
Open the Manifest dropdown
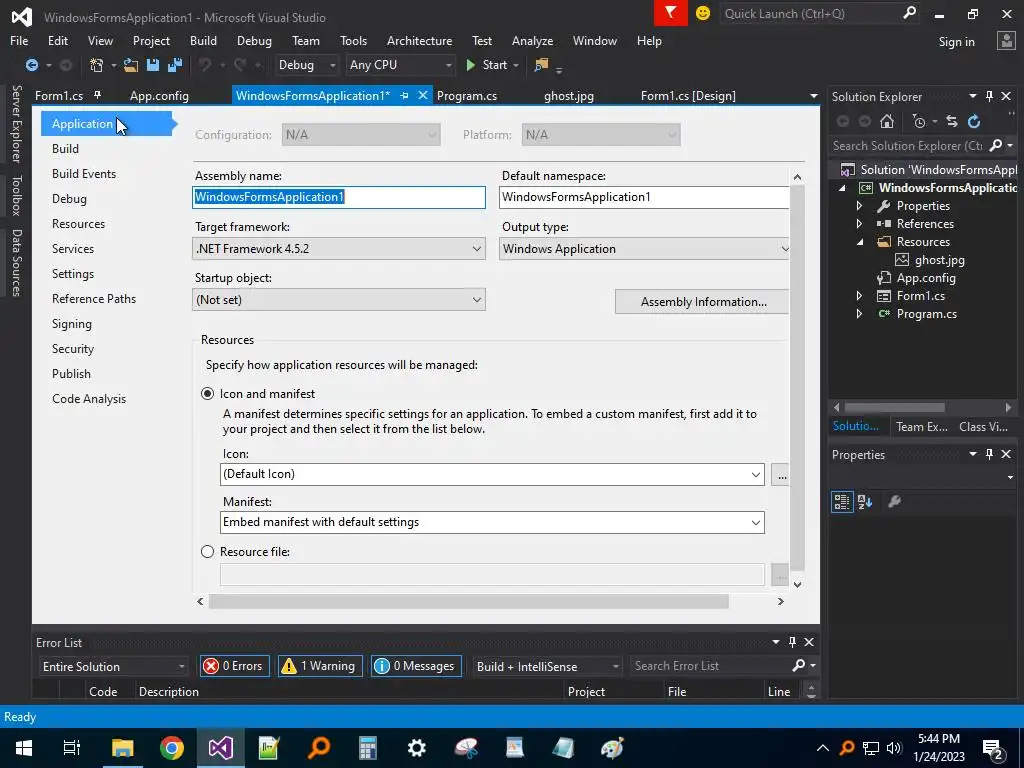[x=492, y=522]
